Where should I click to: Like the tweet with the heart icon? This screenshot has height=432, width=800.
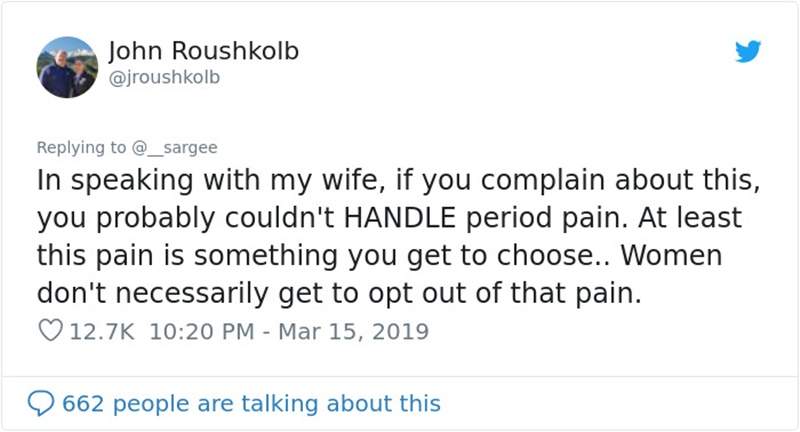(x=50, y=331)
